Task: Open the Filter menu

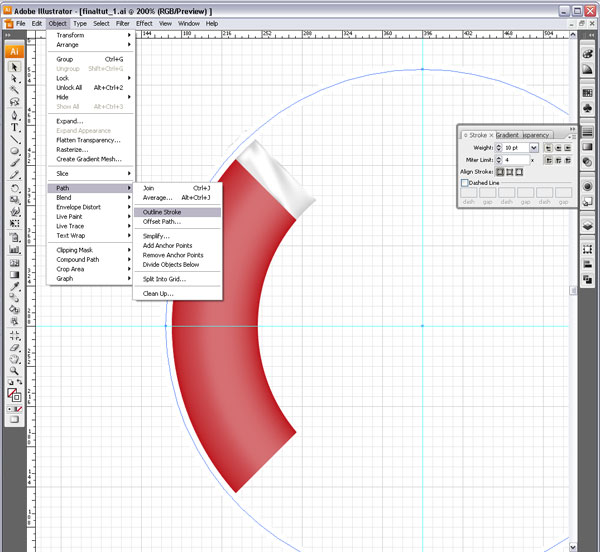Action: pos(123,23)
